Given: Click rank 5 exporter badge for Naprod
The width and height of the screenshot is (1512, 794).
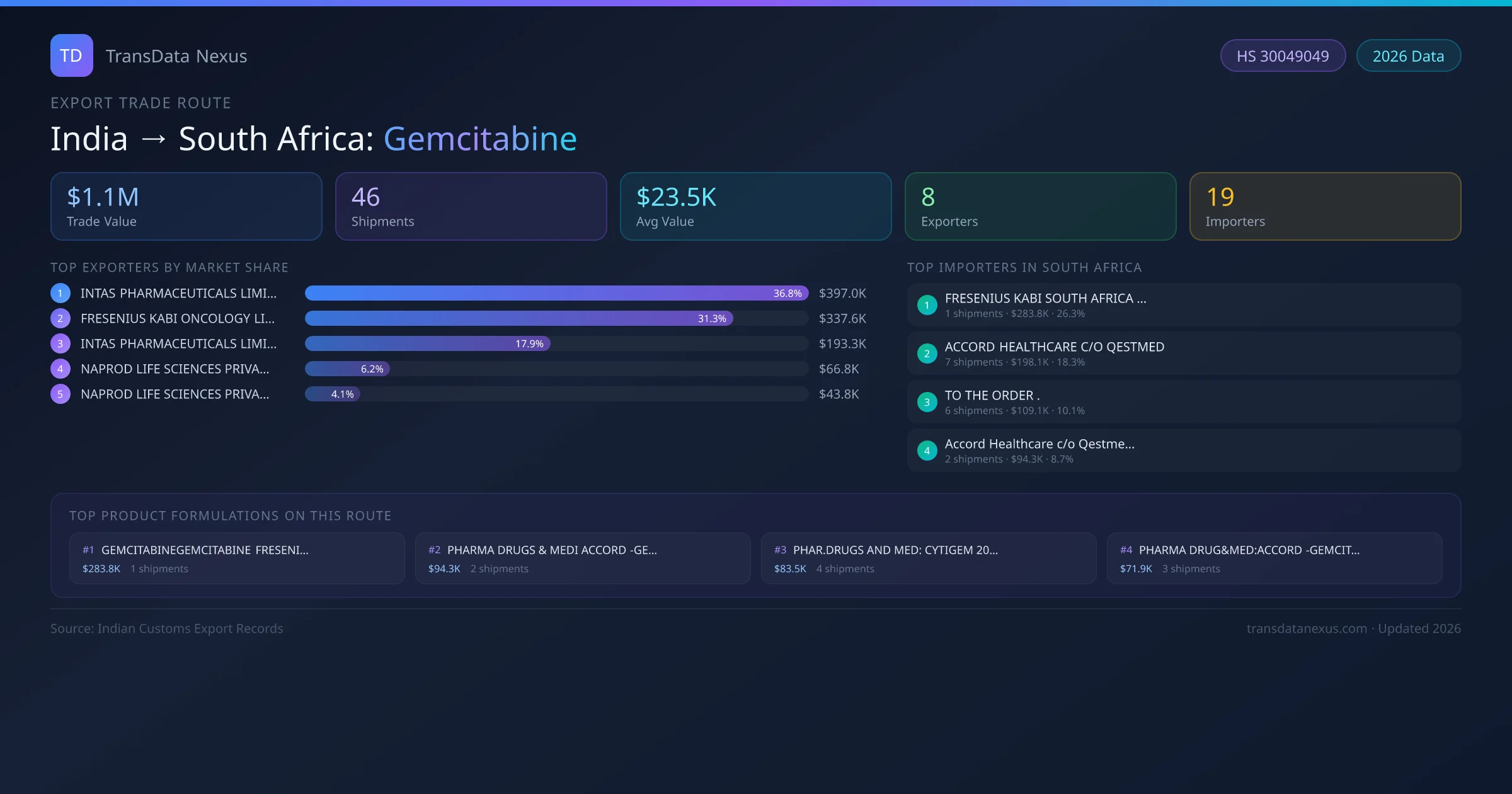Looking at the screenshot, I should point(60,394).
